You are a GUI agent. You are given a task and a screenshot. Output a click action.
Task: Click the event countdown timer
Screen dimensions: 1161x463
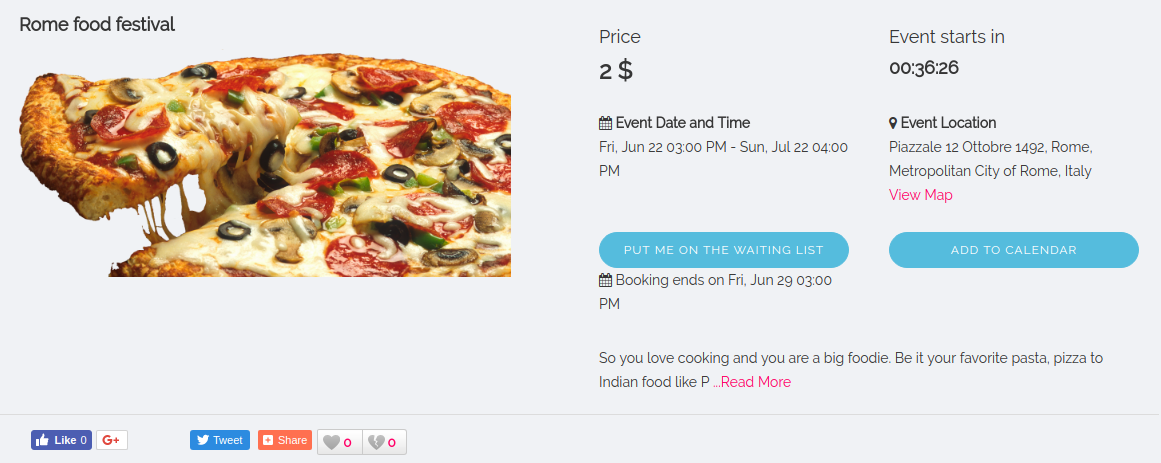click(924, 68)
